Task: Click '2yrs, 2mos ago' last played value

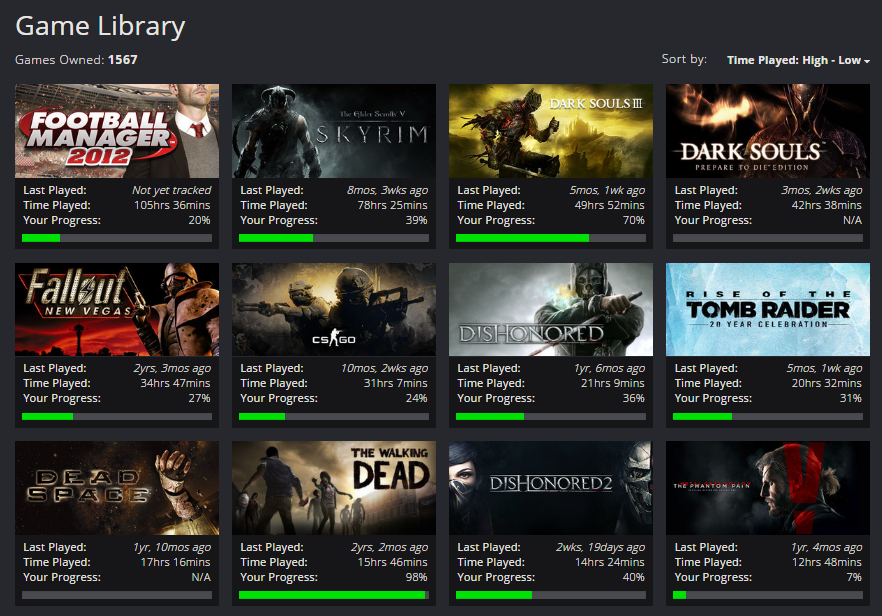Action: tap(389, 547)
